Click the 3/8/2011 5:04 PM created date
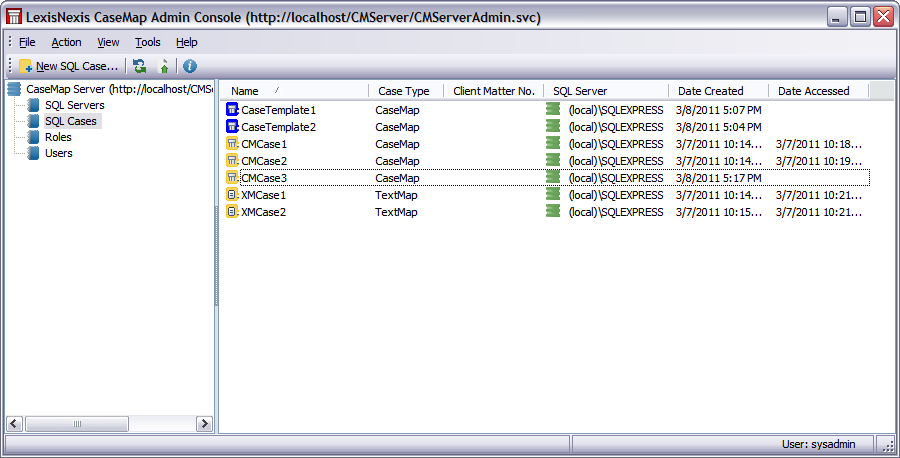Image resolution: width=900 pixels, height=458 pixels. tap(719, 127)
